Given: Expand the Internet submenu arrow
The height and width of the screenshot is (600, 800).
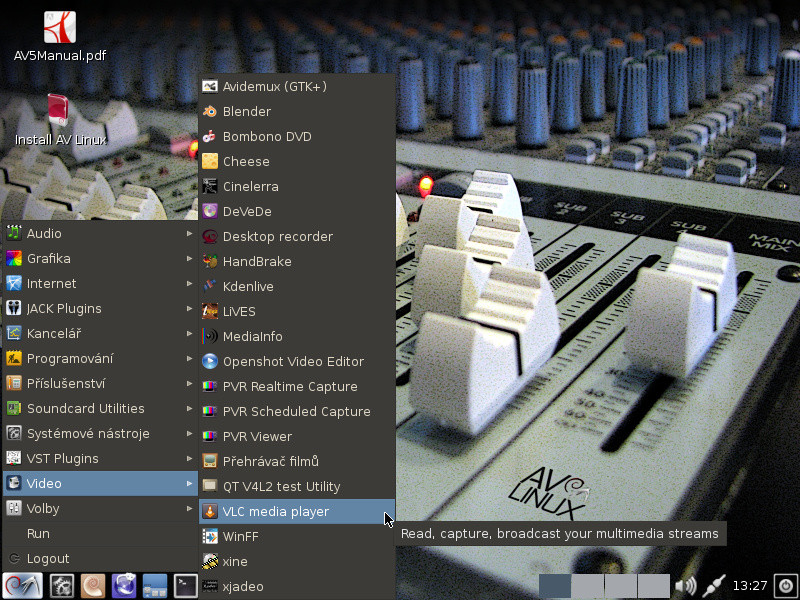Looking at the screenshot, I should point(189,283).
